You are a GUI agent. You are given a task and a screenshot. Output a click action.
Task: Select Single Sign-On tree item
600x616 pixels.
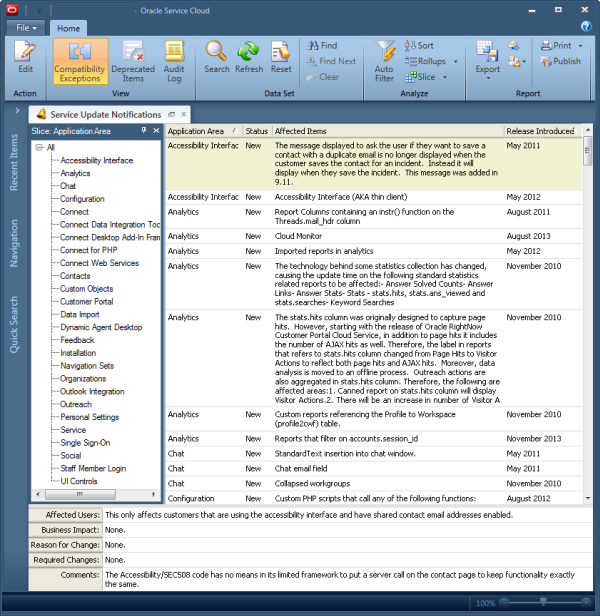pos(85,443)
